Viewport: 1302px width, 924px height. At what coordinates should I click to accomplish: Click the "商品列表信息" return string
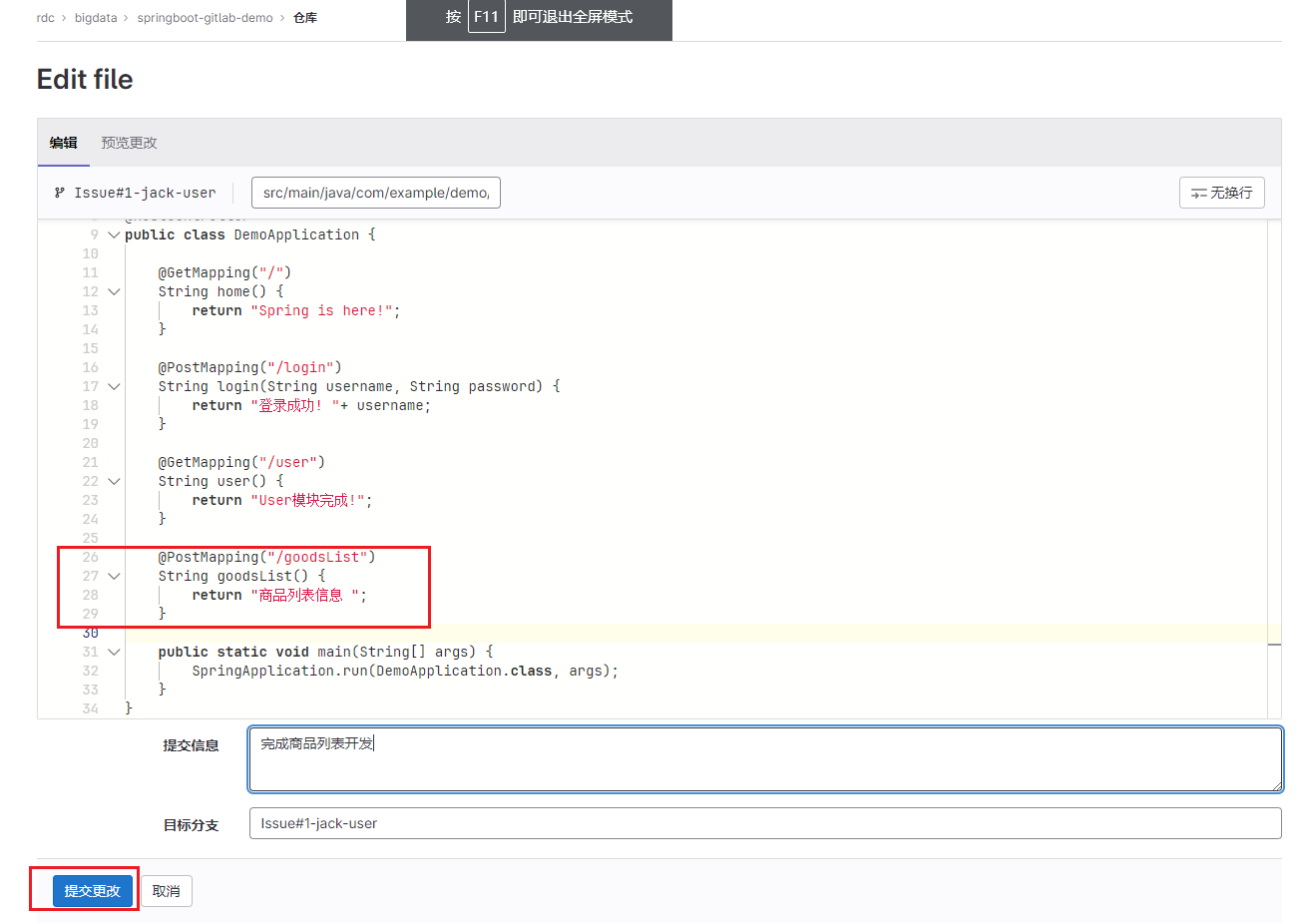point(304,596)
